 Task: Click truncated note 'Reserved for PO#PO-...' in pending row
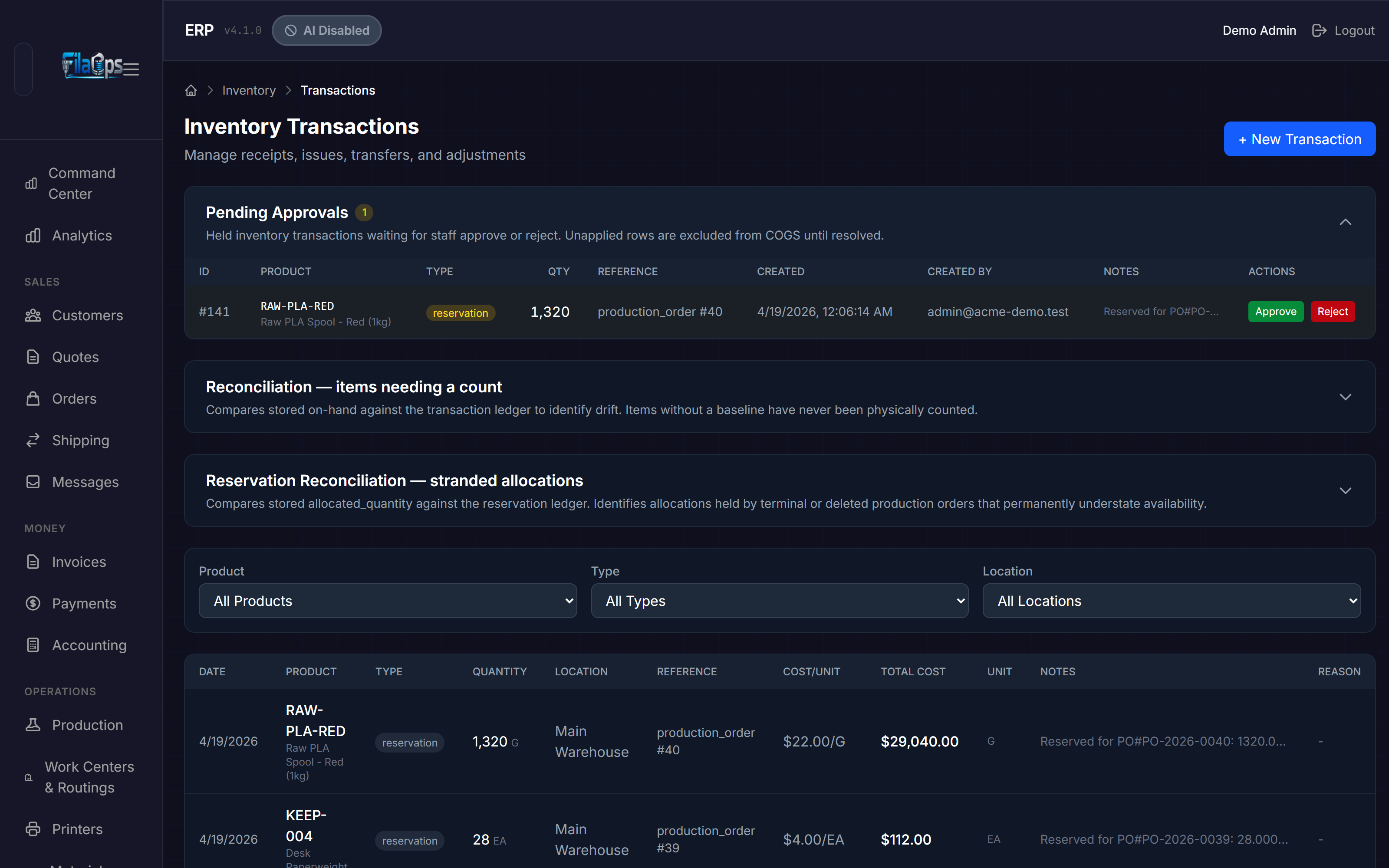click(1161, 311)
